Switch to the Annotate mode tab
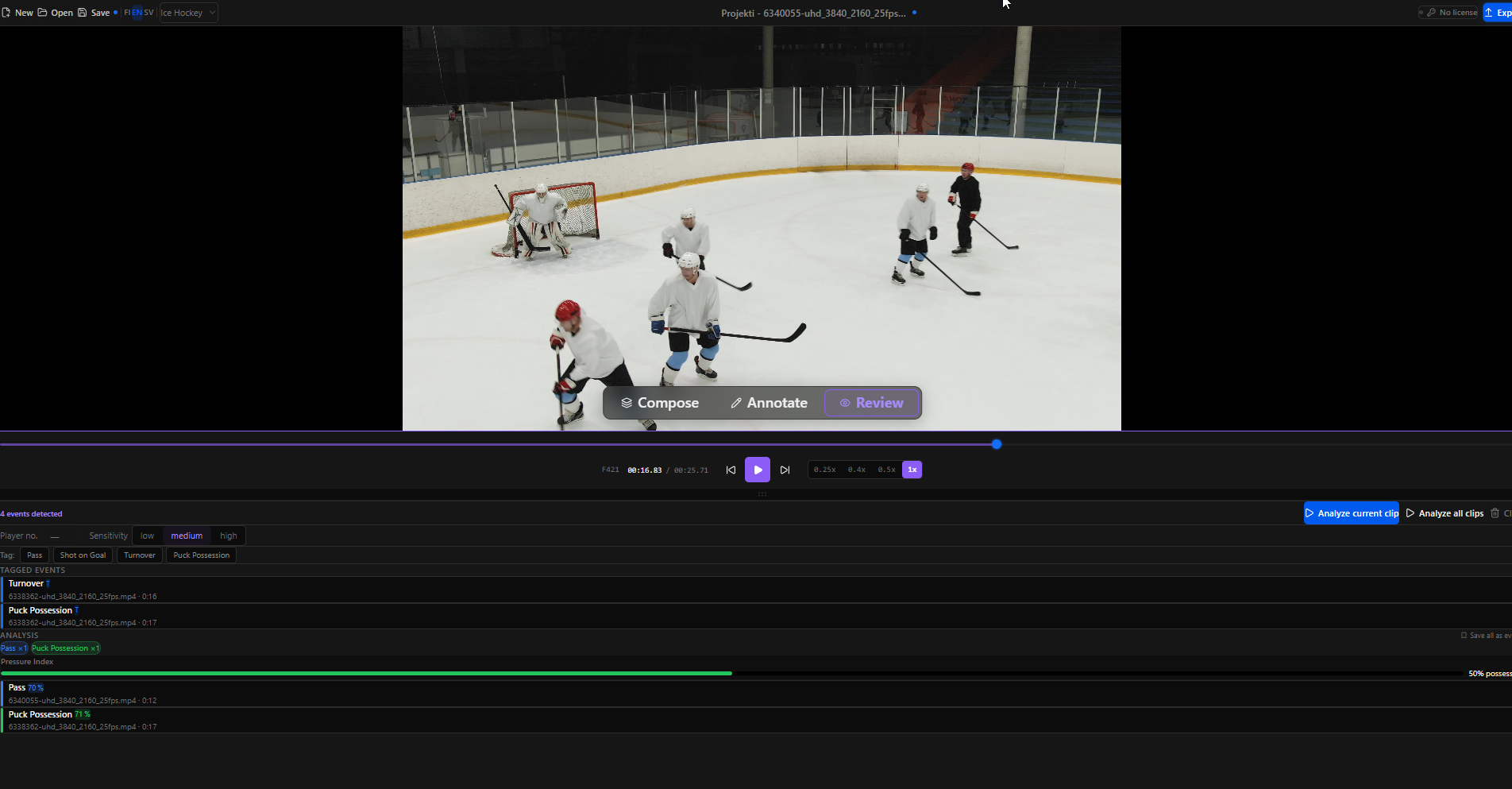 (768, 403)
